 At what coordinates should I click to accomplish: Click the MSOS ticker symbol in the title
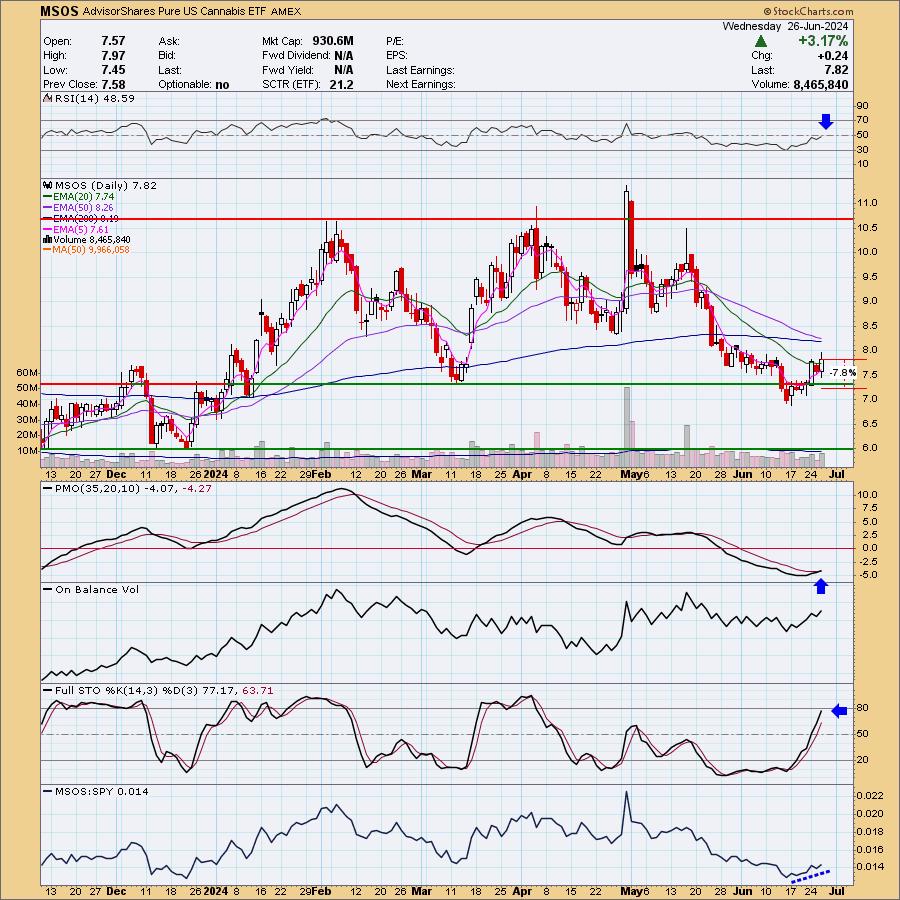(60, 11)
